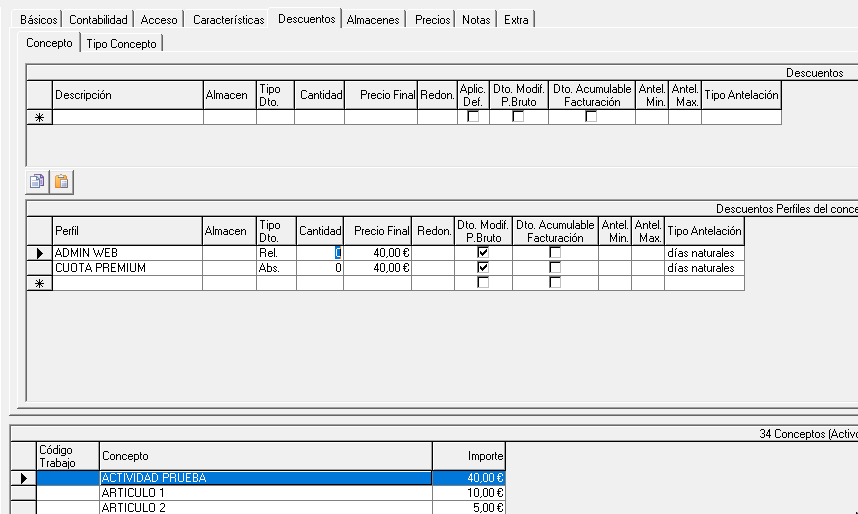Click the ADMIN WEB profile cell
The height and width of the screenshot is (514, 858).
(127, 253)
